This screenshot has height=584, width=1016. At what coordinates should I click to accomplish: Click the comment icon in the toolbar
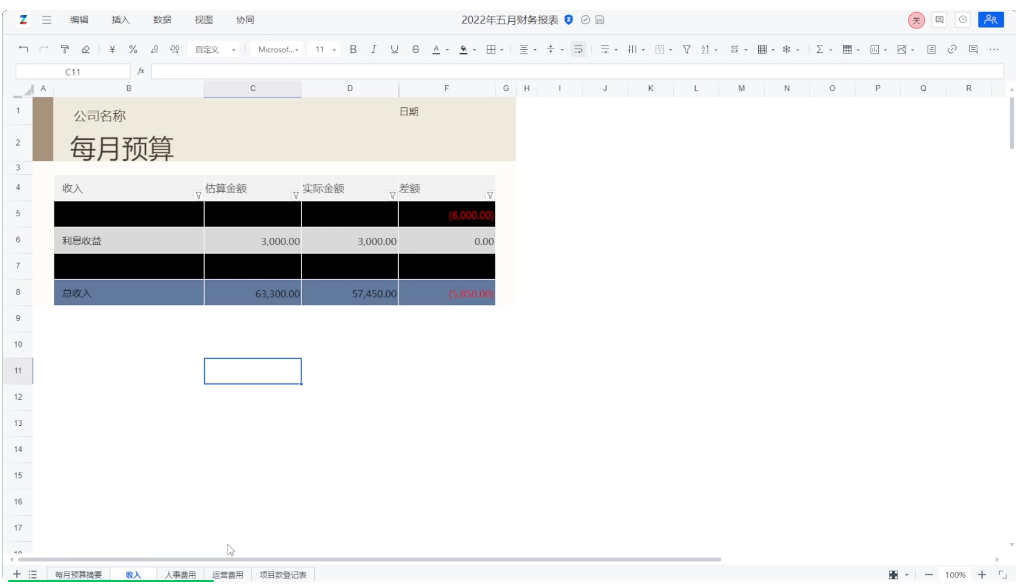click(973, 49)
